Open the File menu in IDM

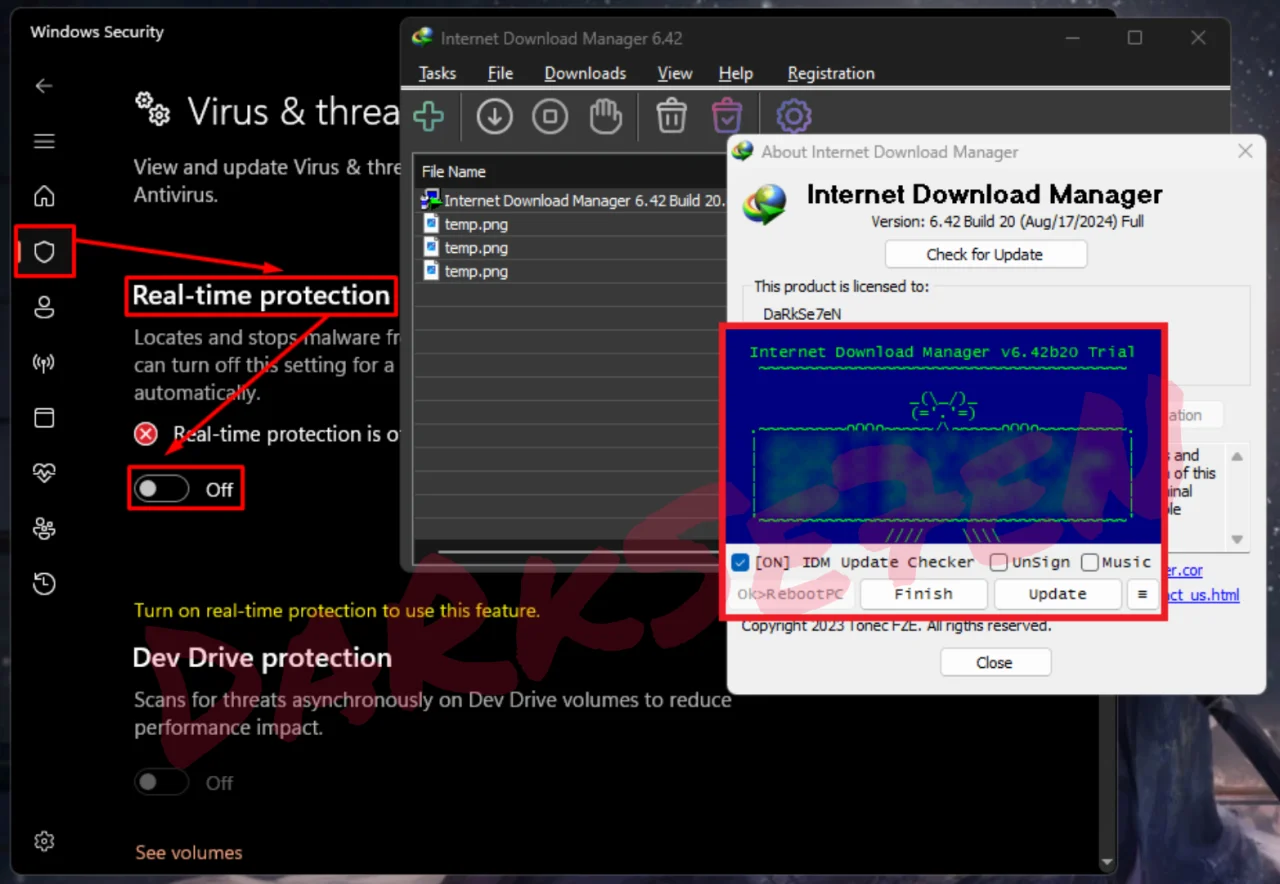tap(500, 73)
